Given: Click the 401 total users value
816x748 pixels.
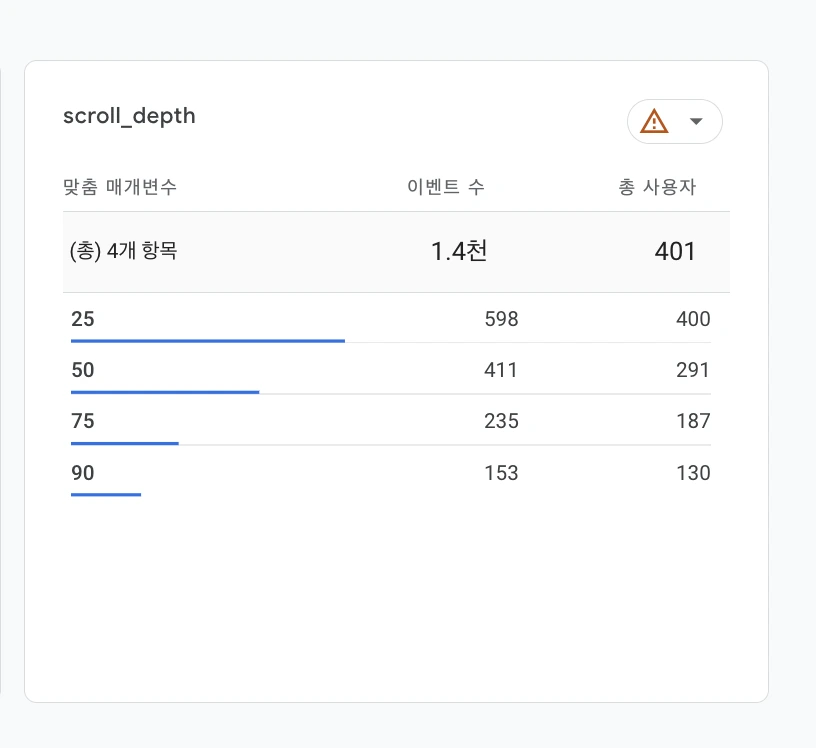Looking at the screenshot, I should coord(675,252).
